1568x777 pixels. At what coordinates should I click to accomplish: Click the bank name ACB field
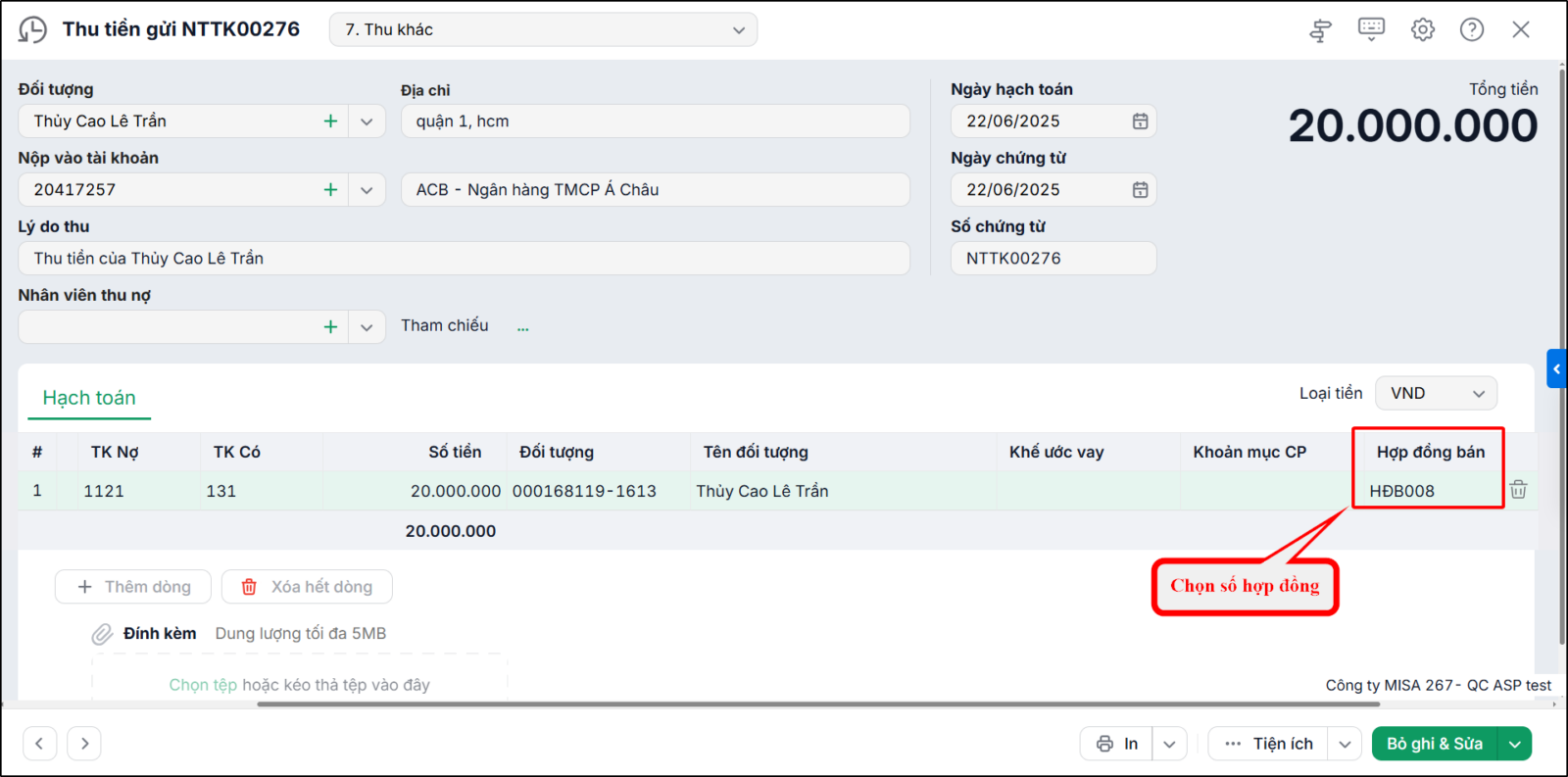(655, 190)
